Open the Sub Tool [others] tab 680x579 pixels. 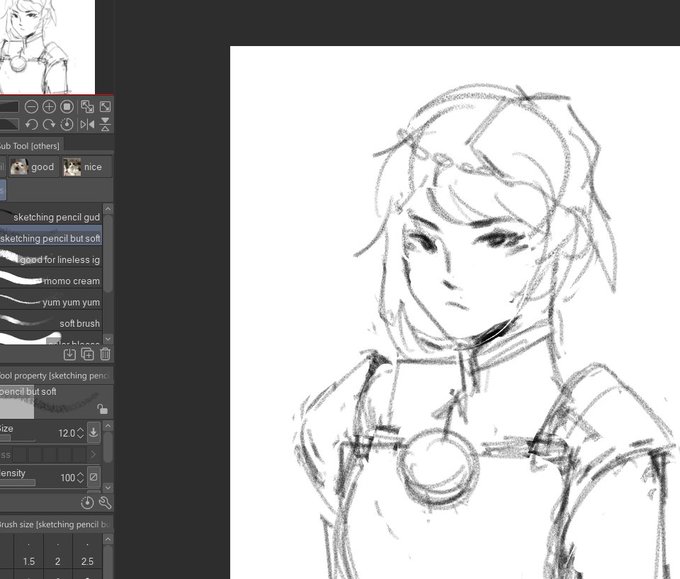click(30, 146)
